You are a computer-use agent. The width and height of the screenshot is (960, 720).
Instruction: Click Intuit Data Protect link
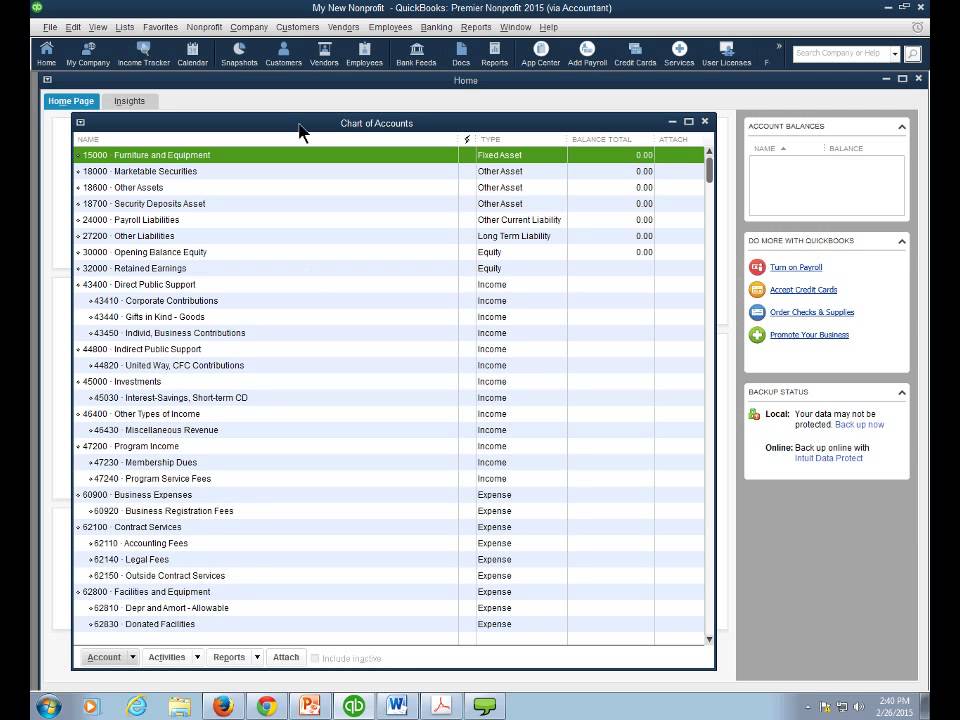pyautogui.click(x=828, y=458)
